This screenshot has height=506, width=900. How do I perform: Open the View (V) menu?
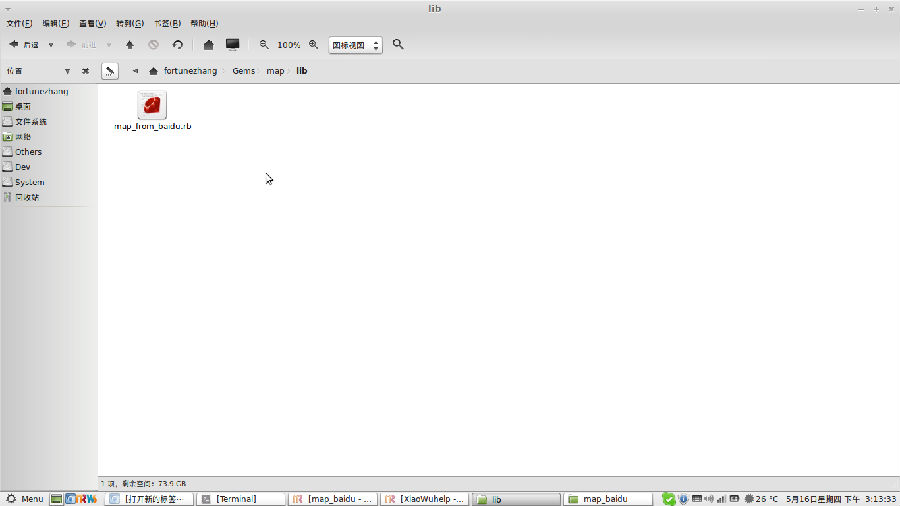click(92, 24)
